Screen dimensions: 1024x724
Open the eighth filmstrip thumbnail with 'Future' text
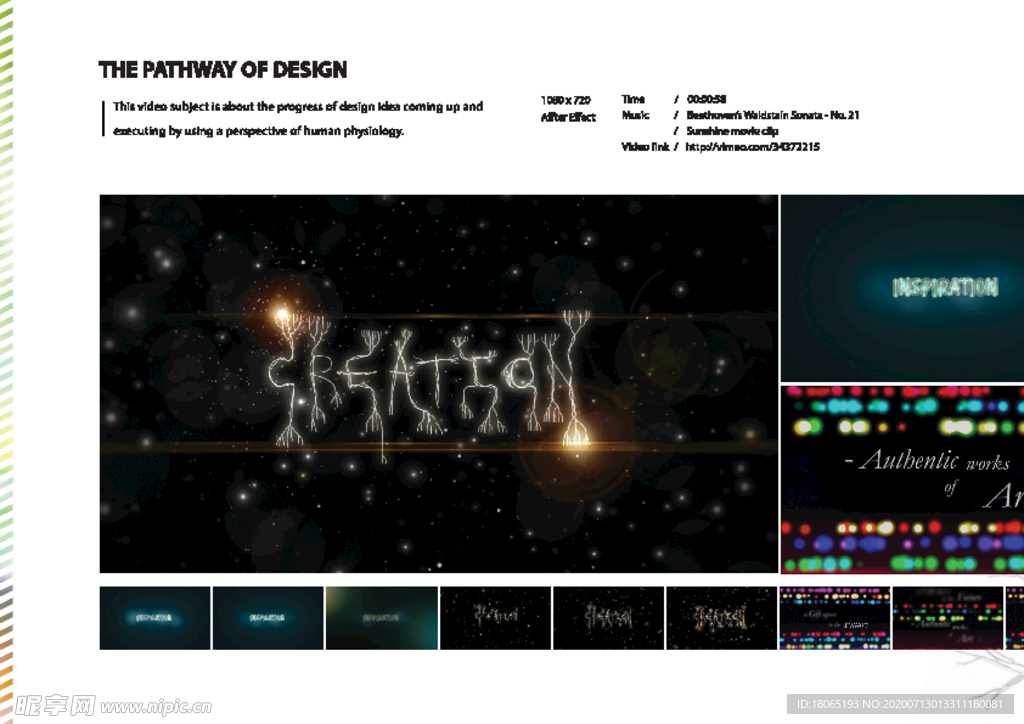click(948, 618)
